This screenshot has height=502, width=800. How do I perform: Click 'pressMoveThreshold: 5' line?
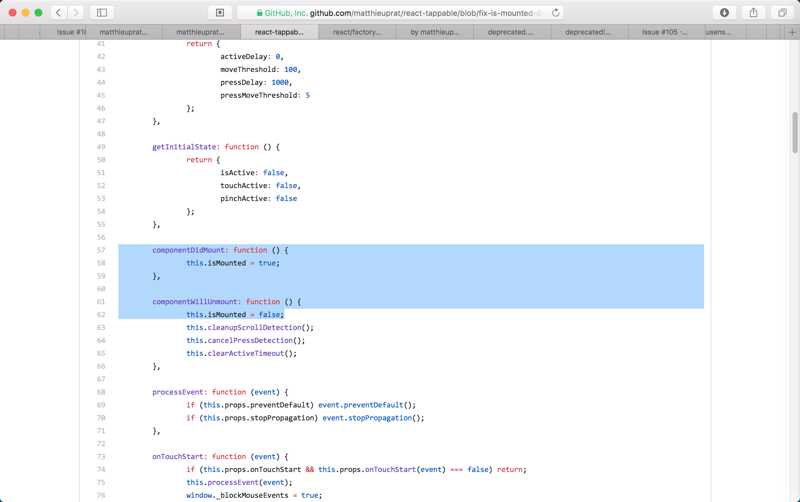pos(265,95)
